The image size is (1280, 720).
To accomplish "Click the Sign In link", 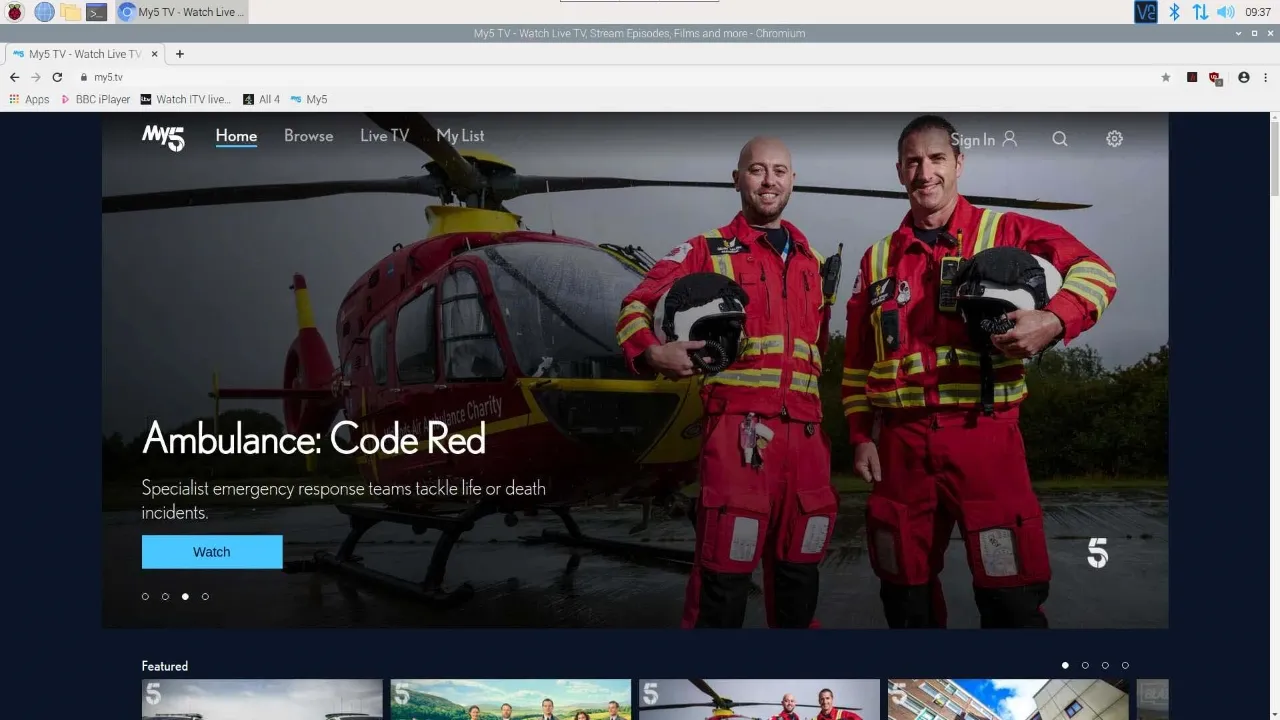I will (971, 140).
